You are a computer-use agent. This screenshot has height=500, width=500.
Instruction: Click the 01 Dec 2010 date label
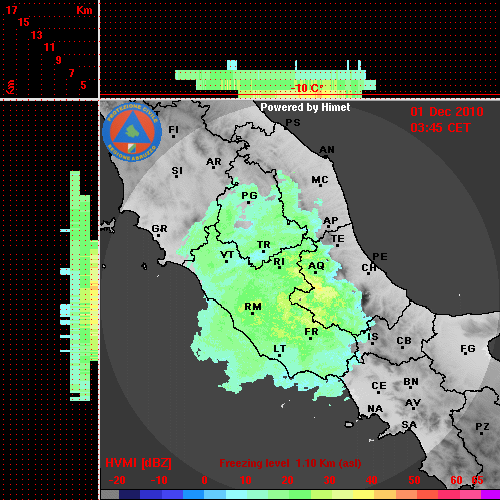(x=447, y=112)
